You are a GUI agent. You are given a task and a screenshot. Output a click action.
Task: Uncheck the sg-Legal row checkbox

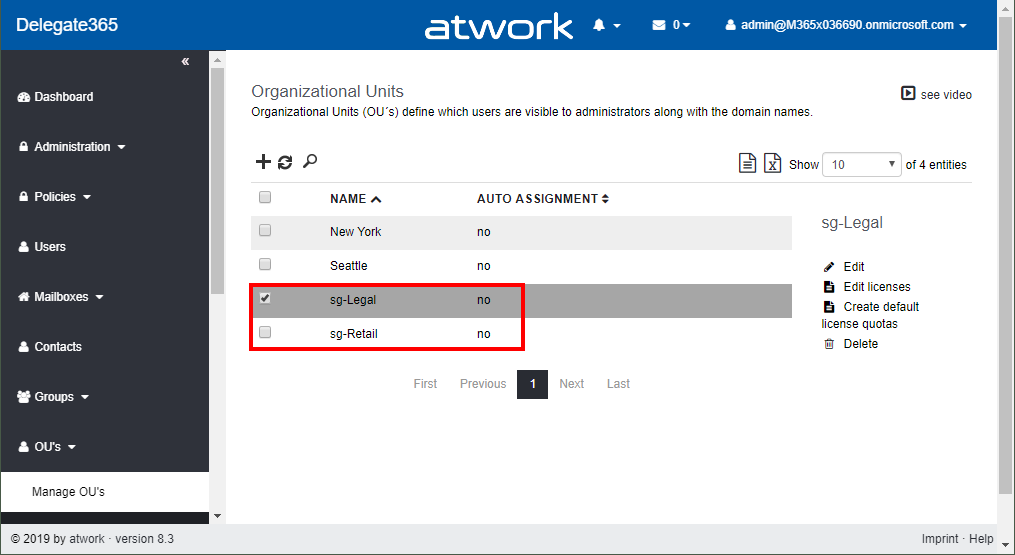(x=265, y=298)
